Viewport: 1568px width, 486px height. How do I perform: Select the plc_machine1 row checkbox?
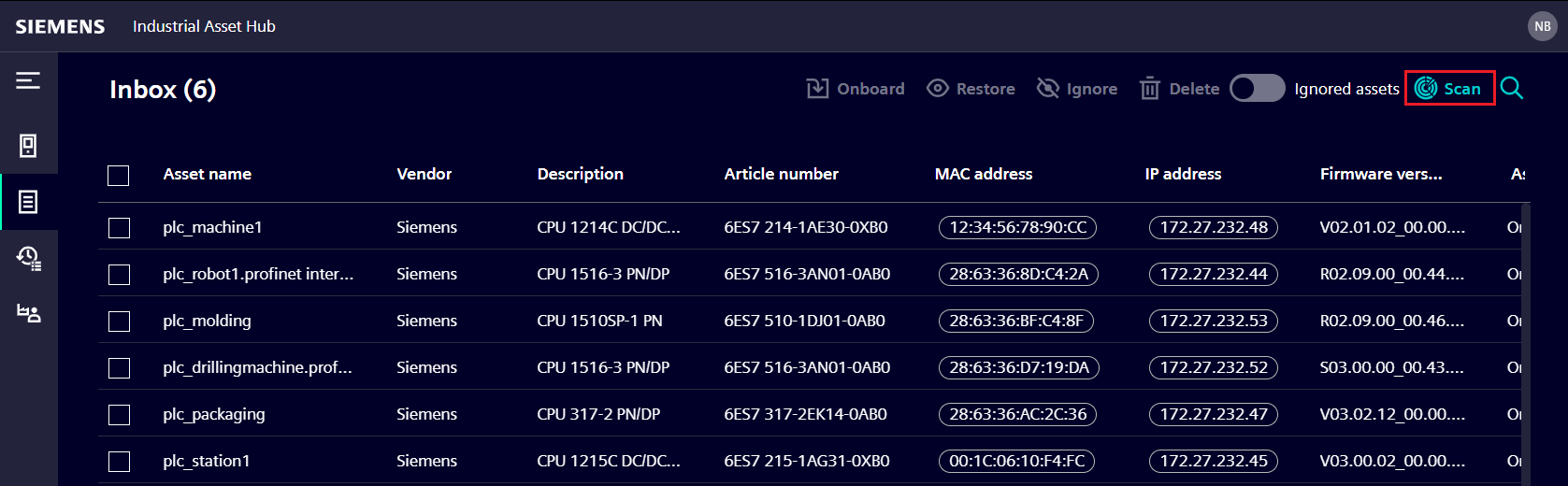point(119,228)
